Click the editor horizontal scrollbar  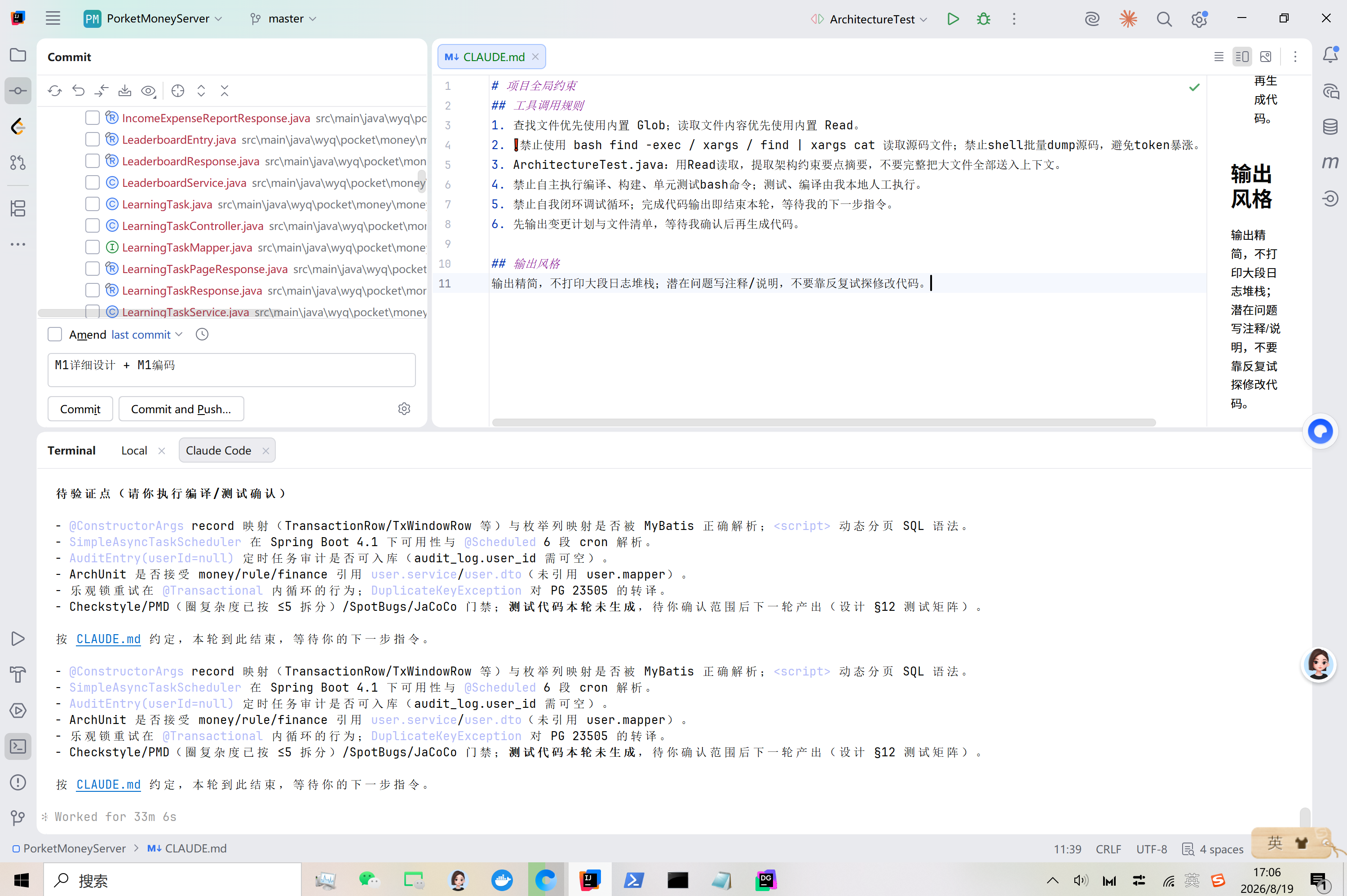click(823, 422)
